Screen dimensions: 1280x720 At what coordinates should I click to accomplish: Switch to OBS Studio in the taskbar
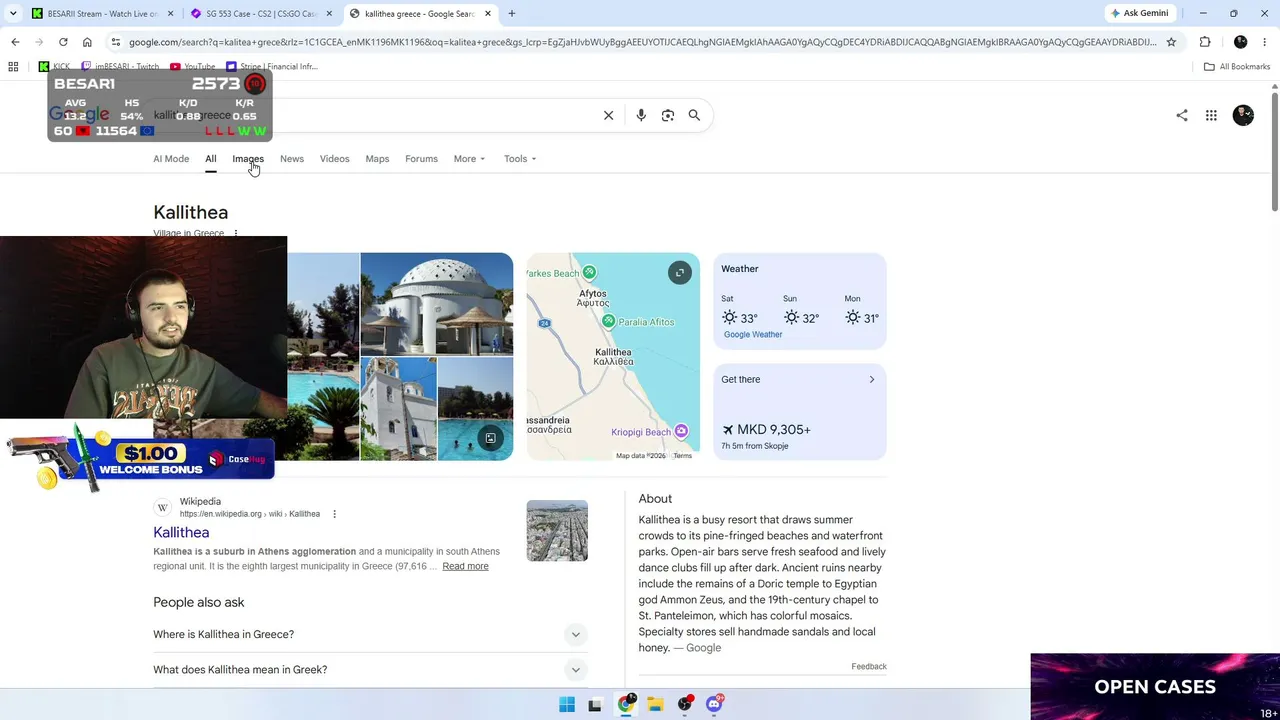pos(685,704)
